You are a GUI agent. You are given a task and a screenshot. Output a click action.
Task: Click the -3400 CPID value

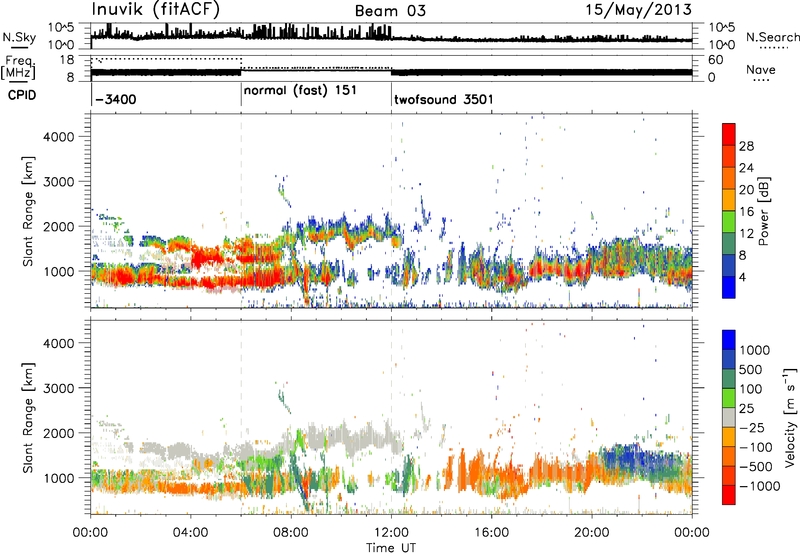coord(115,99)
